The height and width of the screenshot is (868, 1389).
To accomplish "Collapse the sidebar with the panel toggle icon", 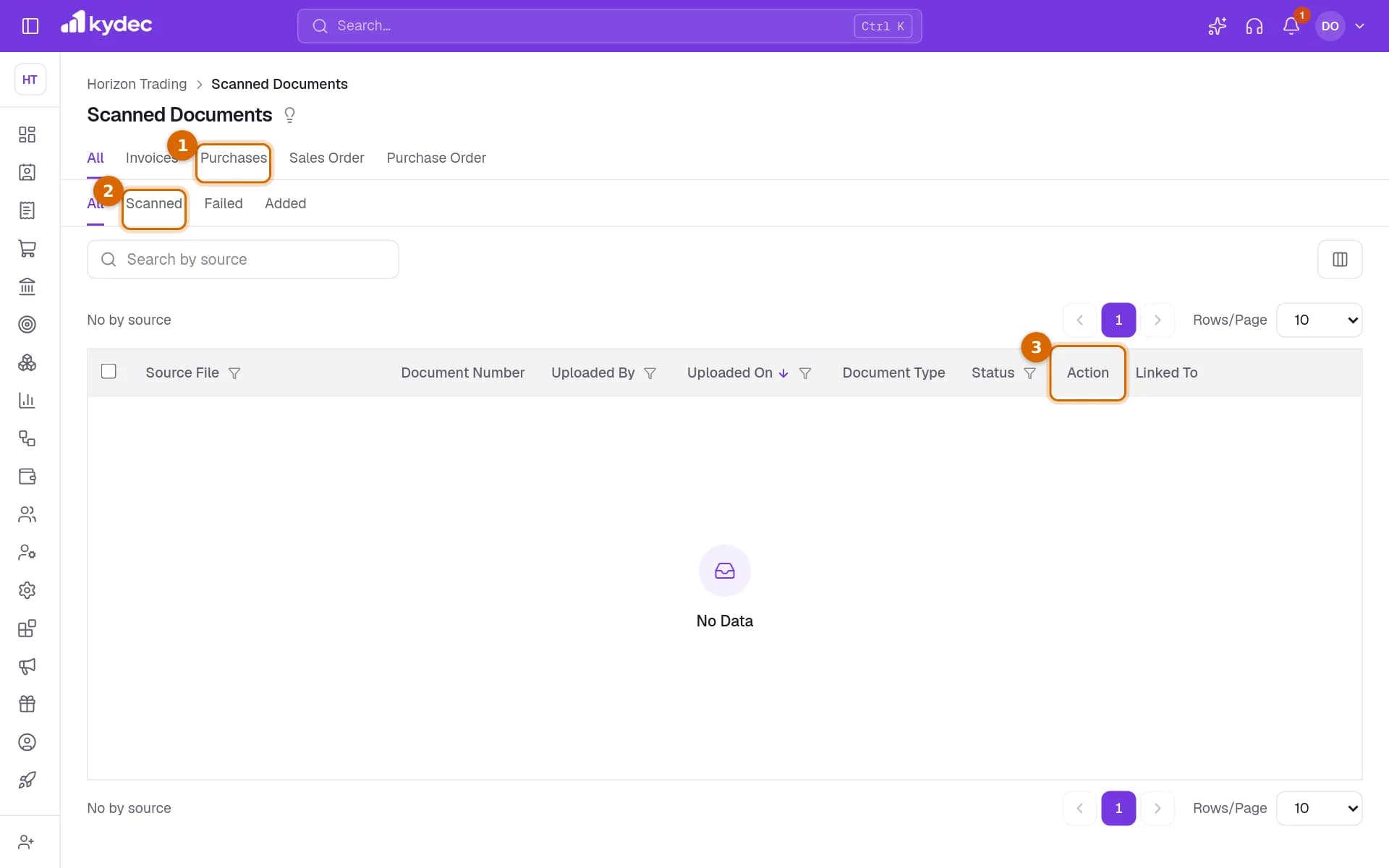I will 30,26.
